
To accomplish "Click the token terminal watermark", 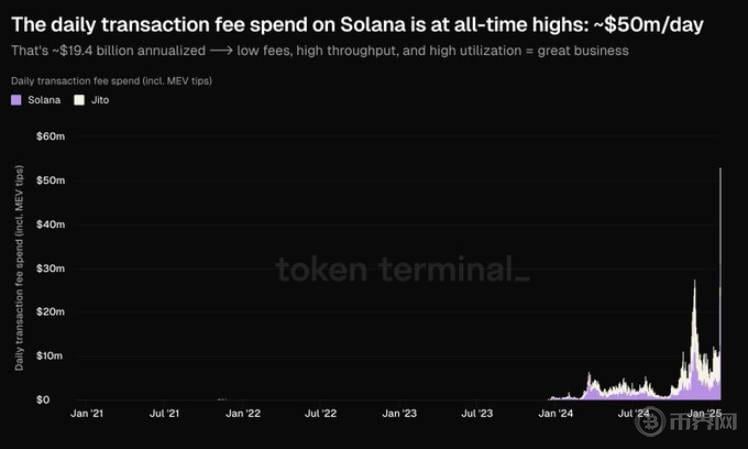I will point(403,269).
